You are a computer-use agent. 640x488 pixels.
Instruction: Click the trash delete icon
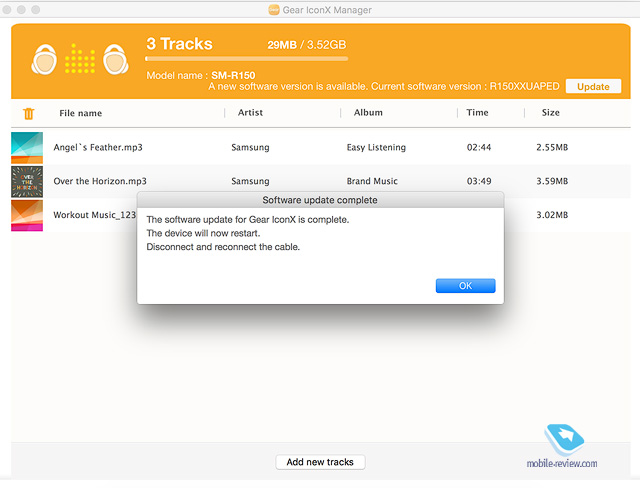pyautogui.click(x=29, y=113)
